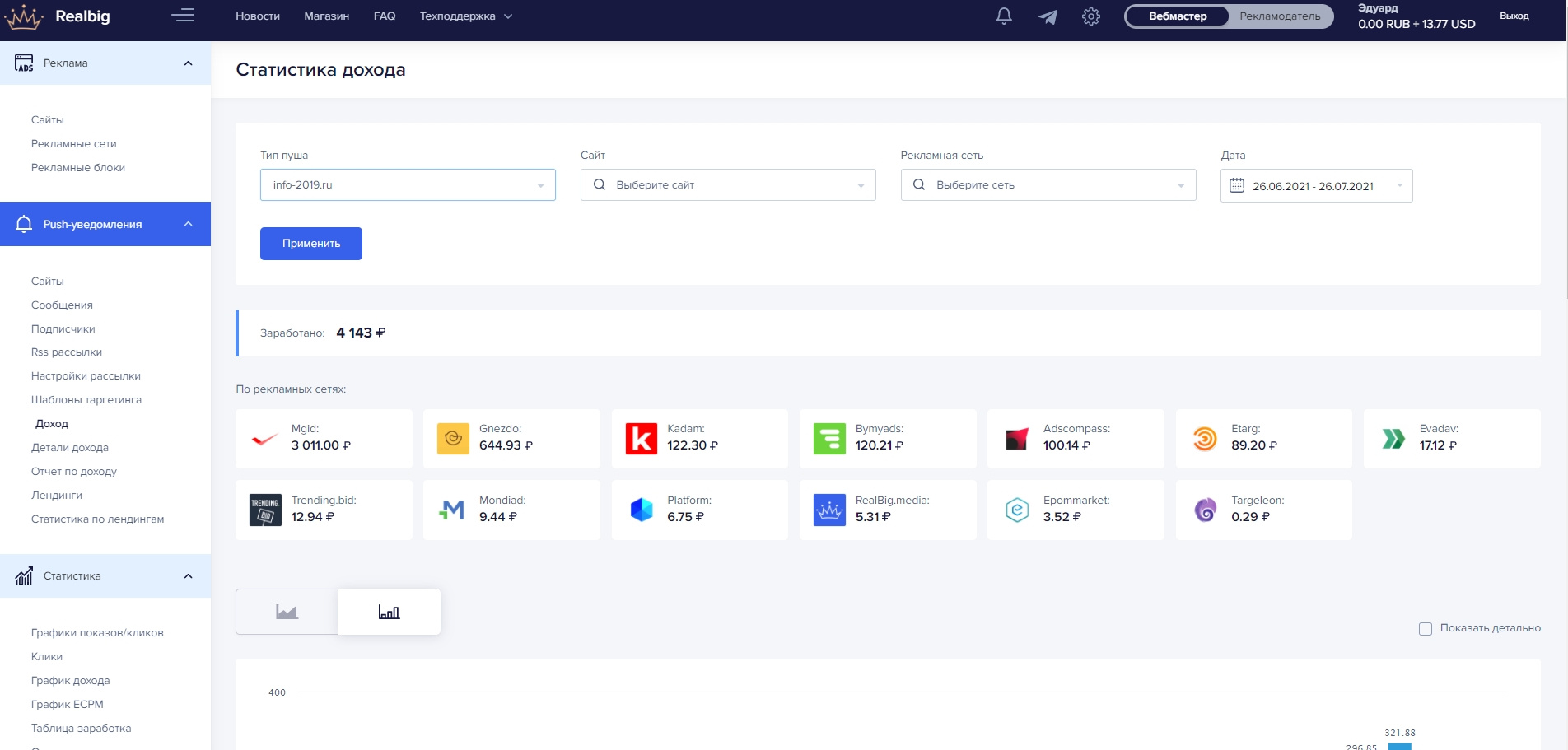
Task: Enable the Показать детально checkbox
Action: coord(1426,629)
